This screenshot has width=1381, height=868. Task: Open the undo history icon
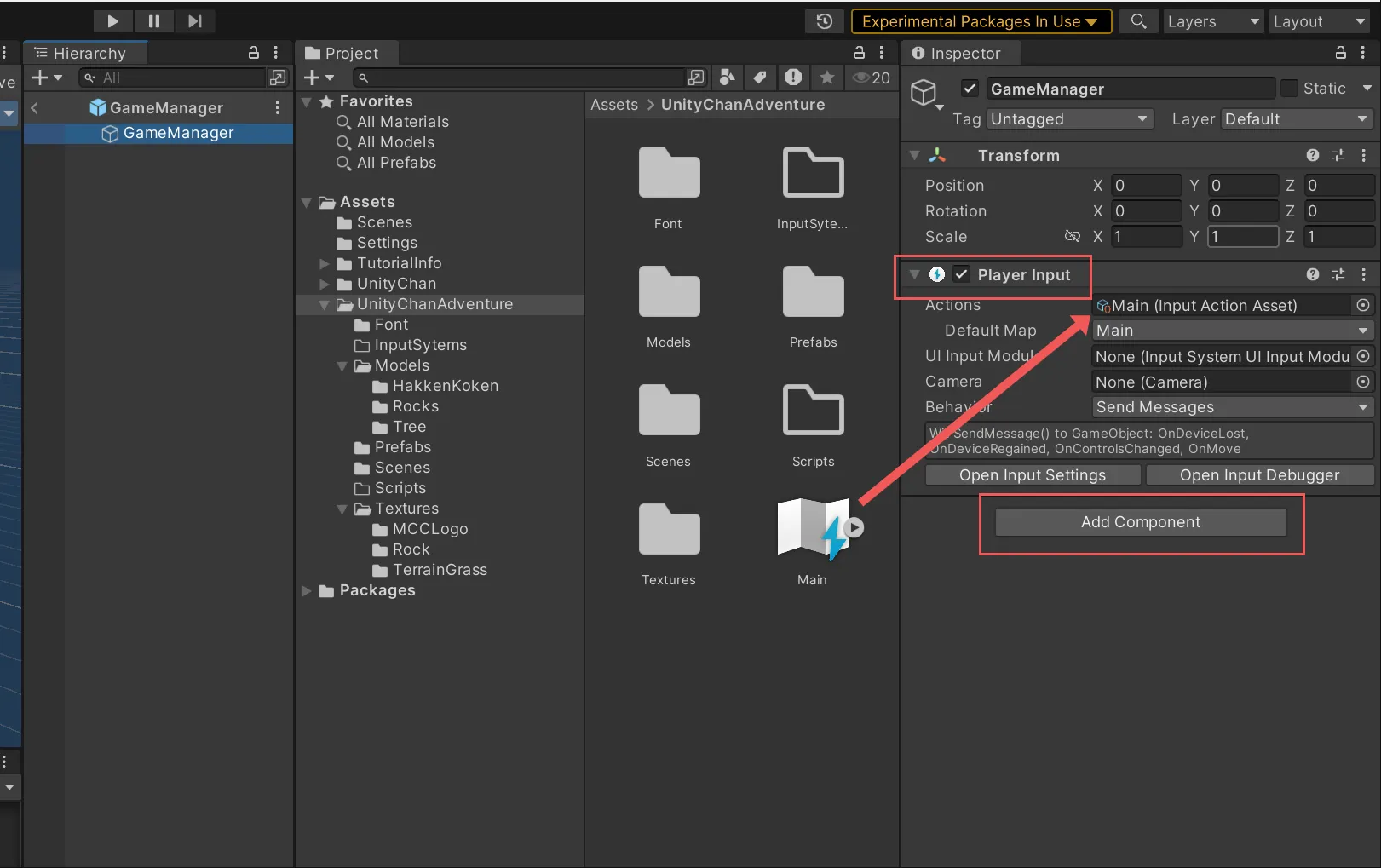click(824, 21)
